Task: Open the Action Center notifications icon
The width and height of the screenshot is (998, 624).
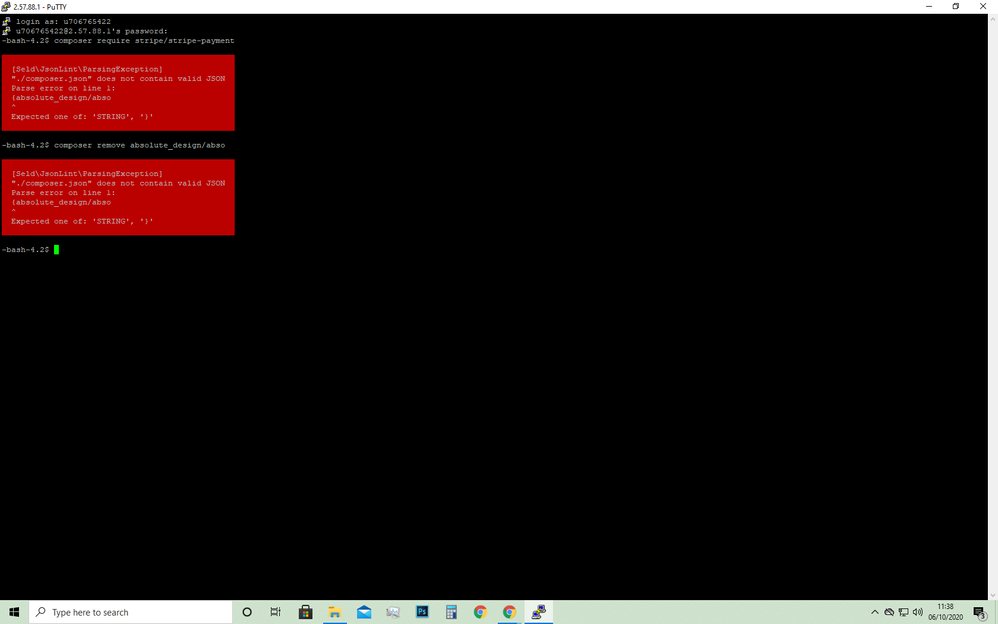Action: (980, 613)
